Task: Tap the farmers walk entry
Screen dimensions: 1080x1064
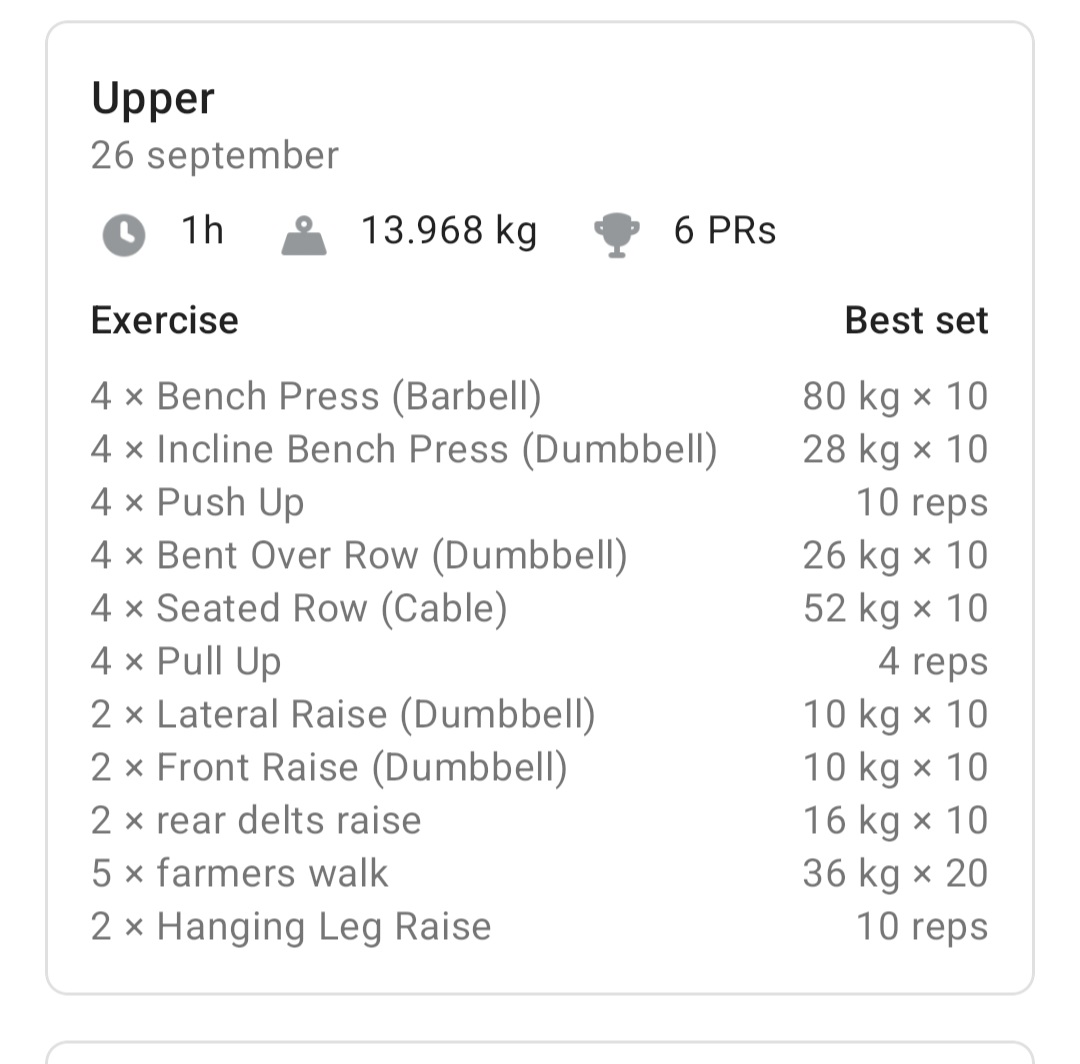Action: point(239,874)
